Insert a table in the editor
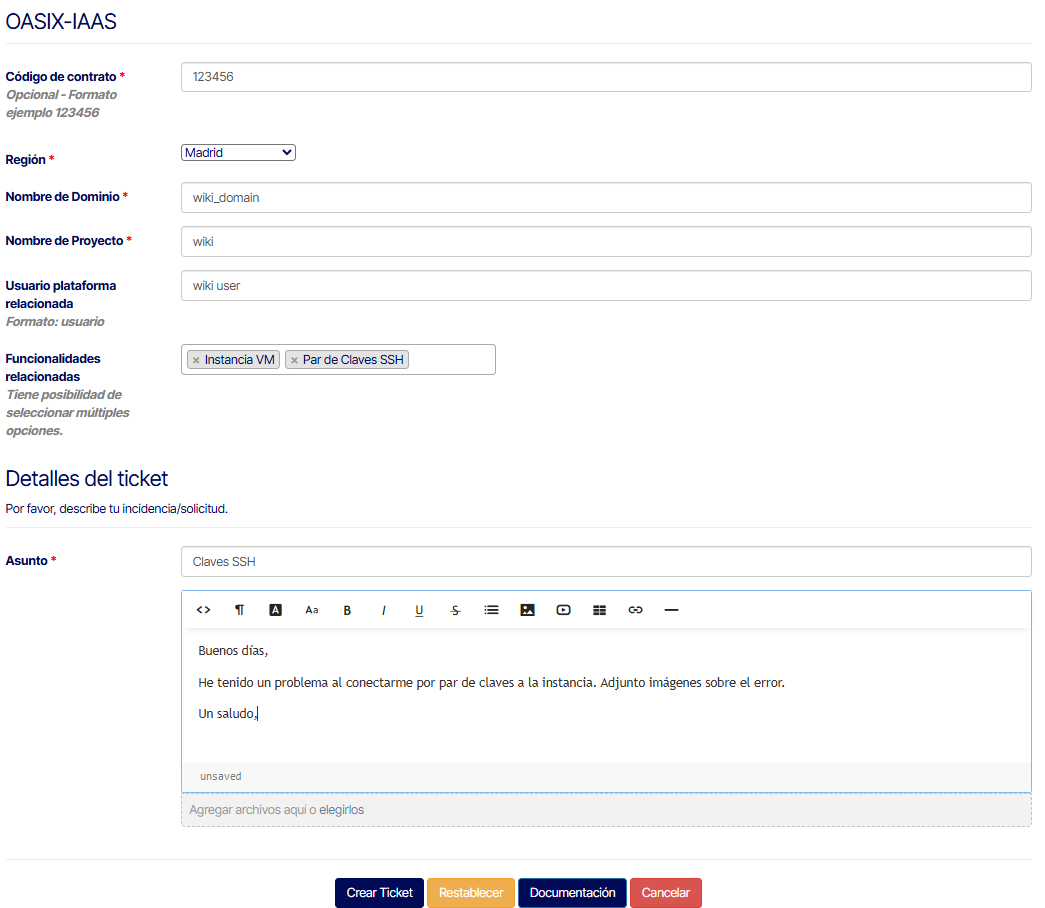Image resolution: width=1045 pixels, height=908 pixels. coord(599,610)
